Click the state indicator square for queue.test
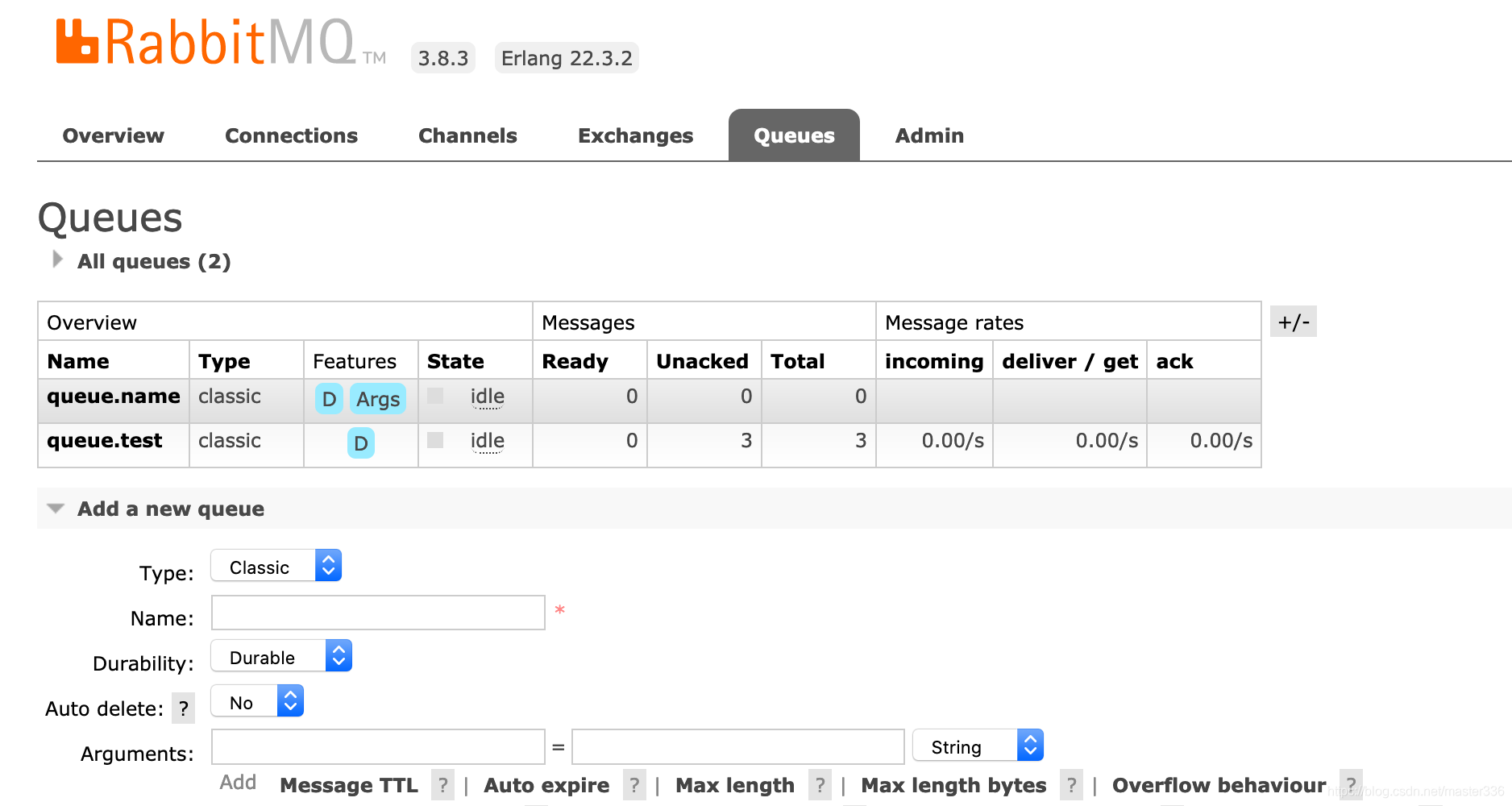The height and width of the screenshot is (806, 1512). tap(435, 440)
